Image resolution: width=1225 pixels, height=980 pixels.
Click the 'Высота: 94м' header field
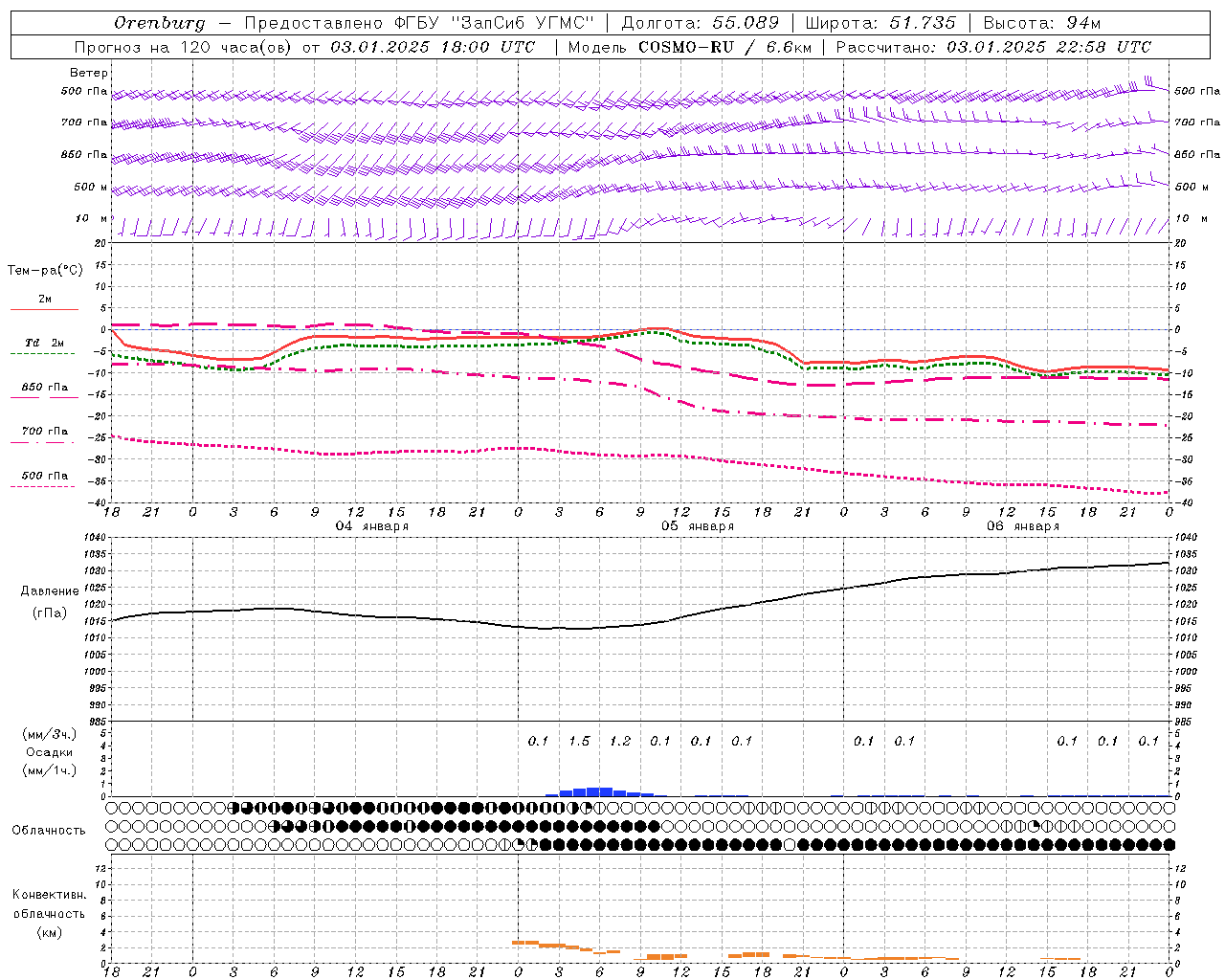[x=1042, y=23]
